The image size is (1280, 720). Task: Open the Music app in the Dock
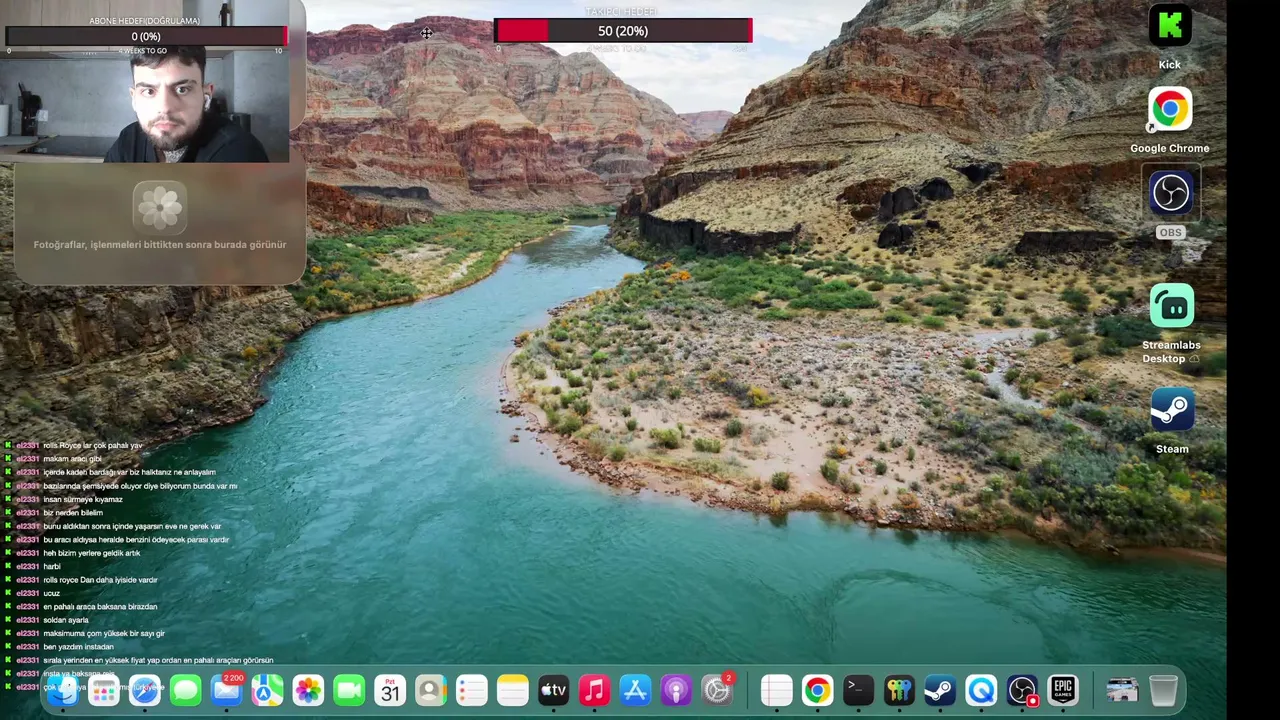(594, 690)
